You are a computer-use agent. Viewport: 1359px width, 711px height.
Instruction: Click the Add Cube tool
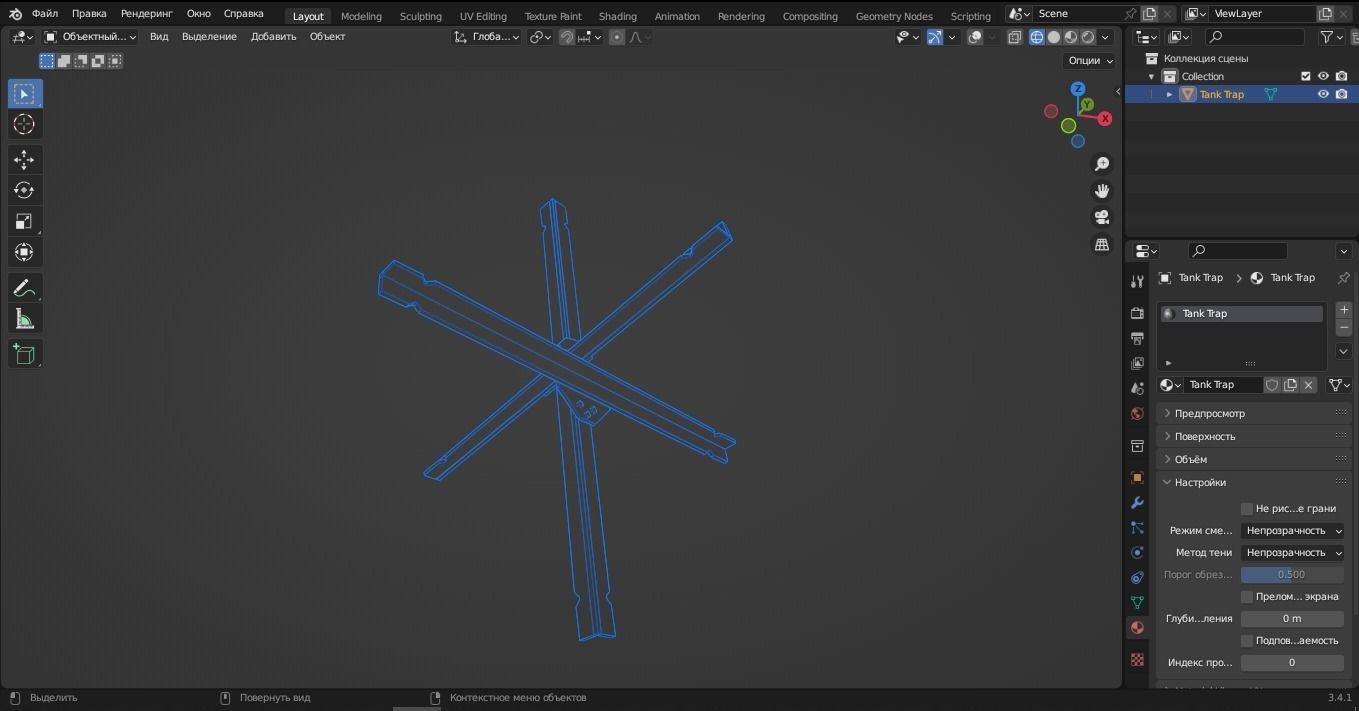tap(24, 354)
